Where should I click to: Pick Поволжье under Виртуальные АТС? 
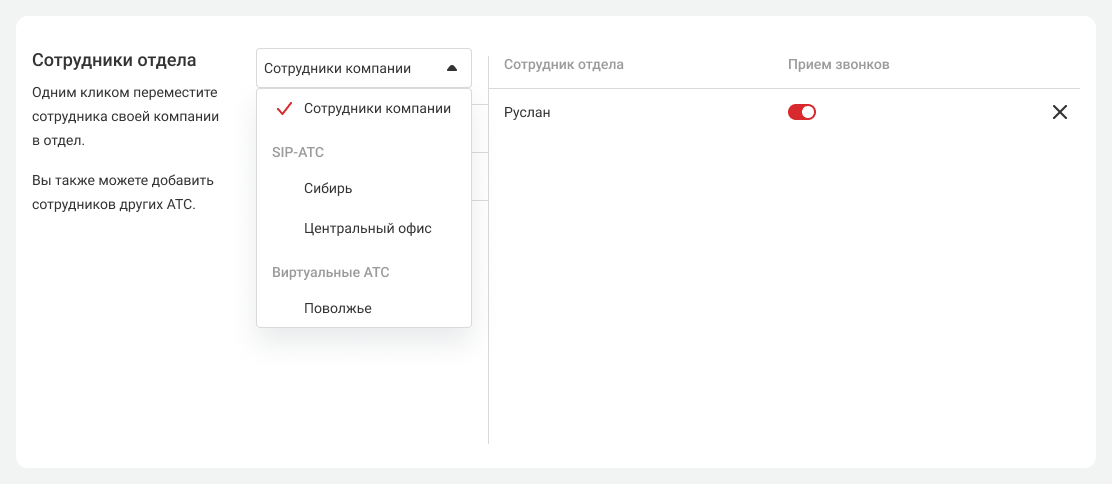click(337, 308)
